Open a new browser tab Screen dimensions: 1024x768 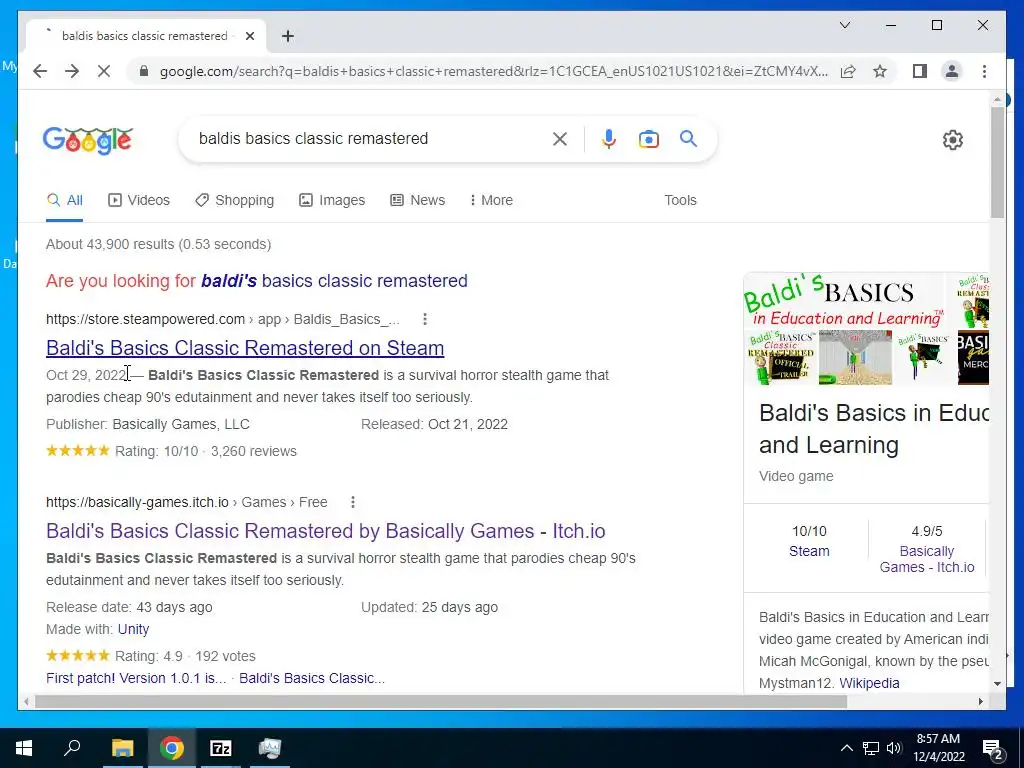288,36
